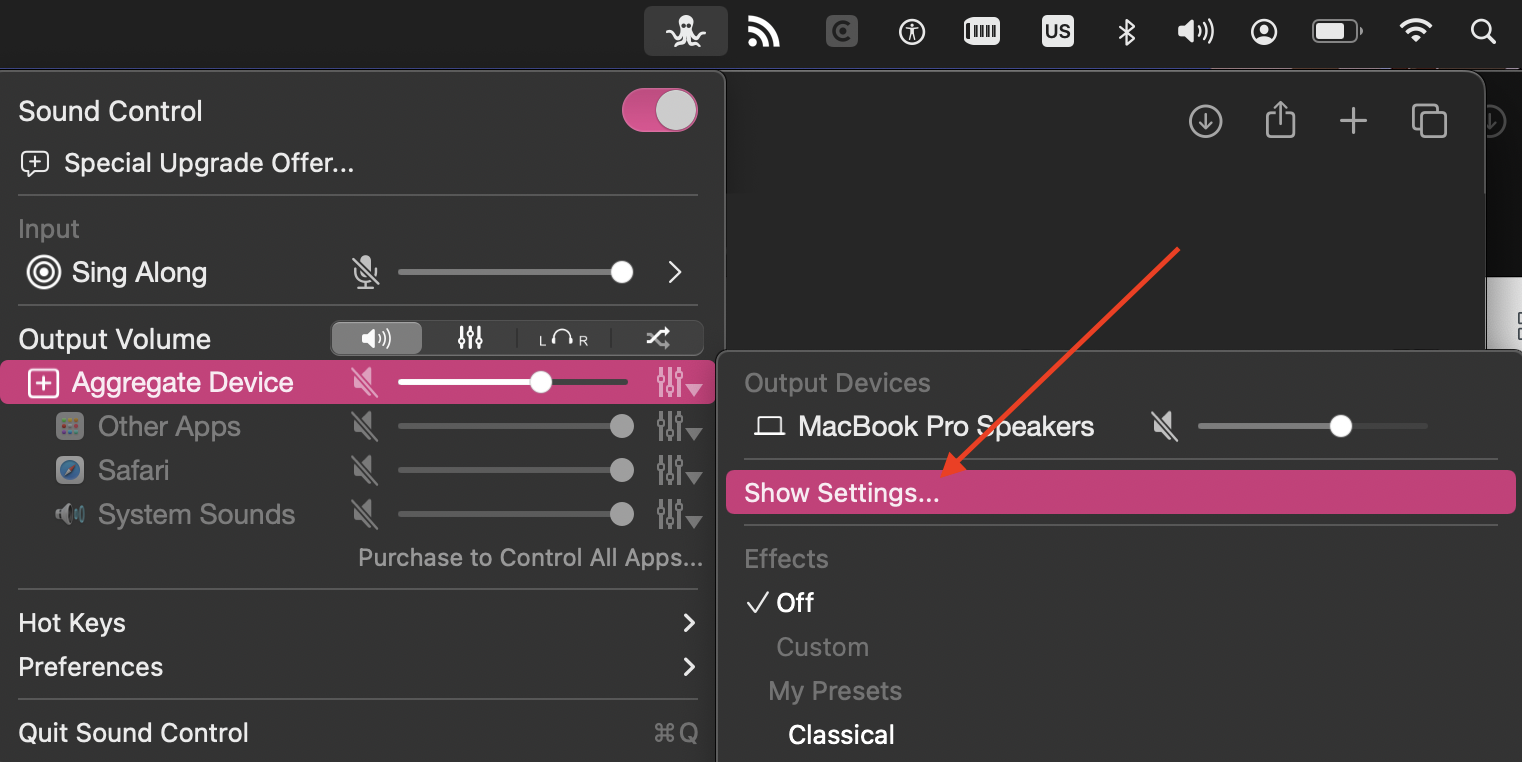1522x762 pixels.
Task: Expand the Sing Along input chevron
Action: pos(675,272)
